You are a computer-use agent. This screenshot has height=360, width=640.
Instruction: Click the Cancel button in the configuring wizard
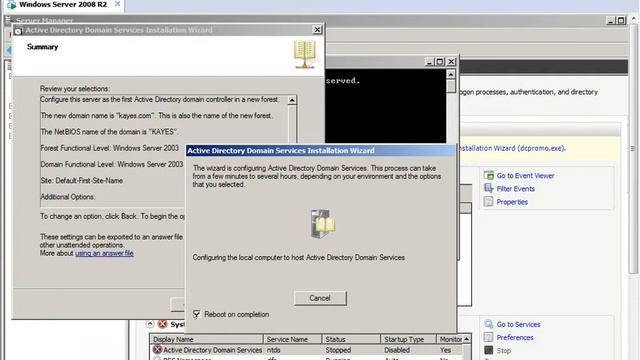click(x=320, y=298)
